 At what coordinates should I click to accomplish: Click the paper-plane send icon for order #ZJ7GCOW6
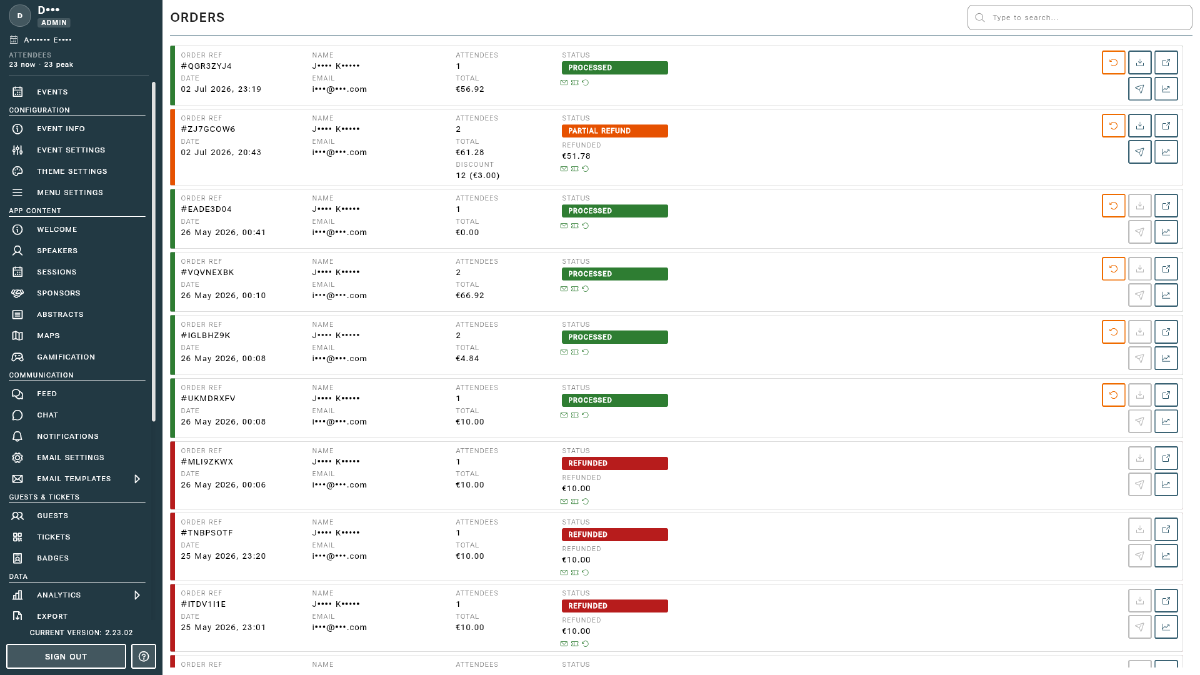[1140, 152]
